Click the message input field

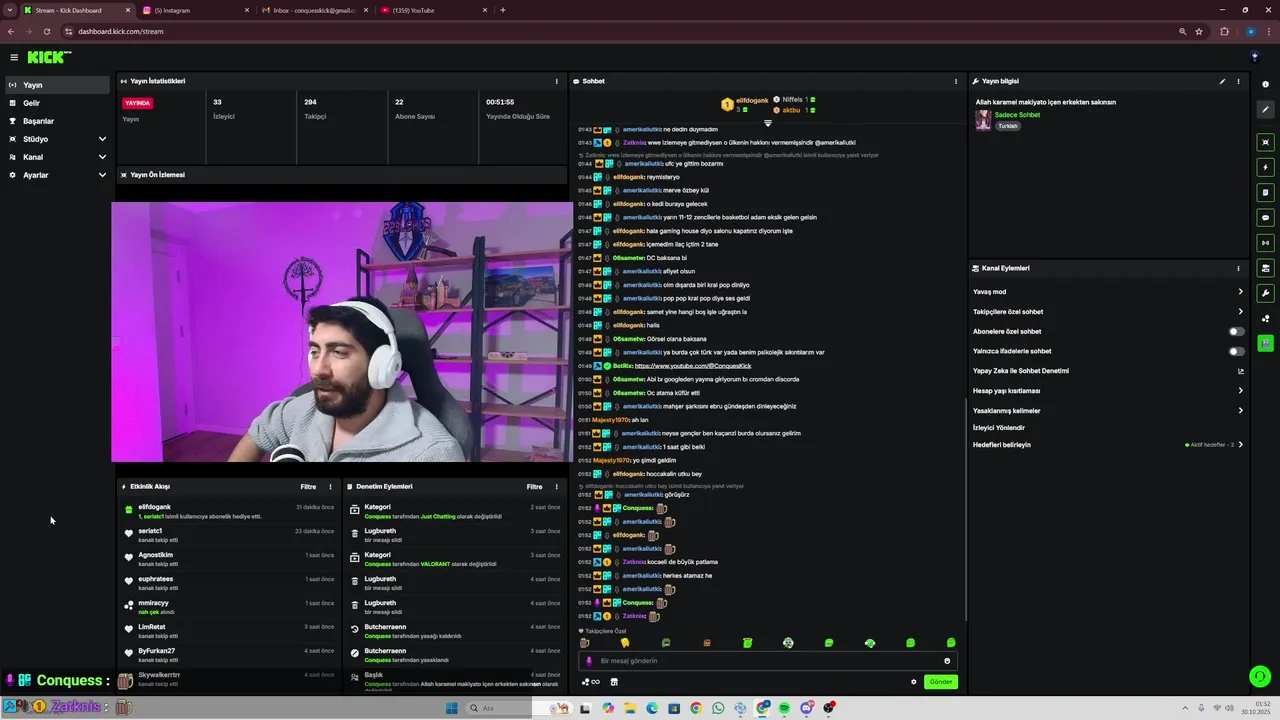point(768,661)
